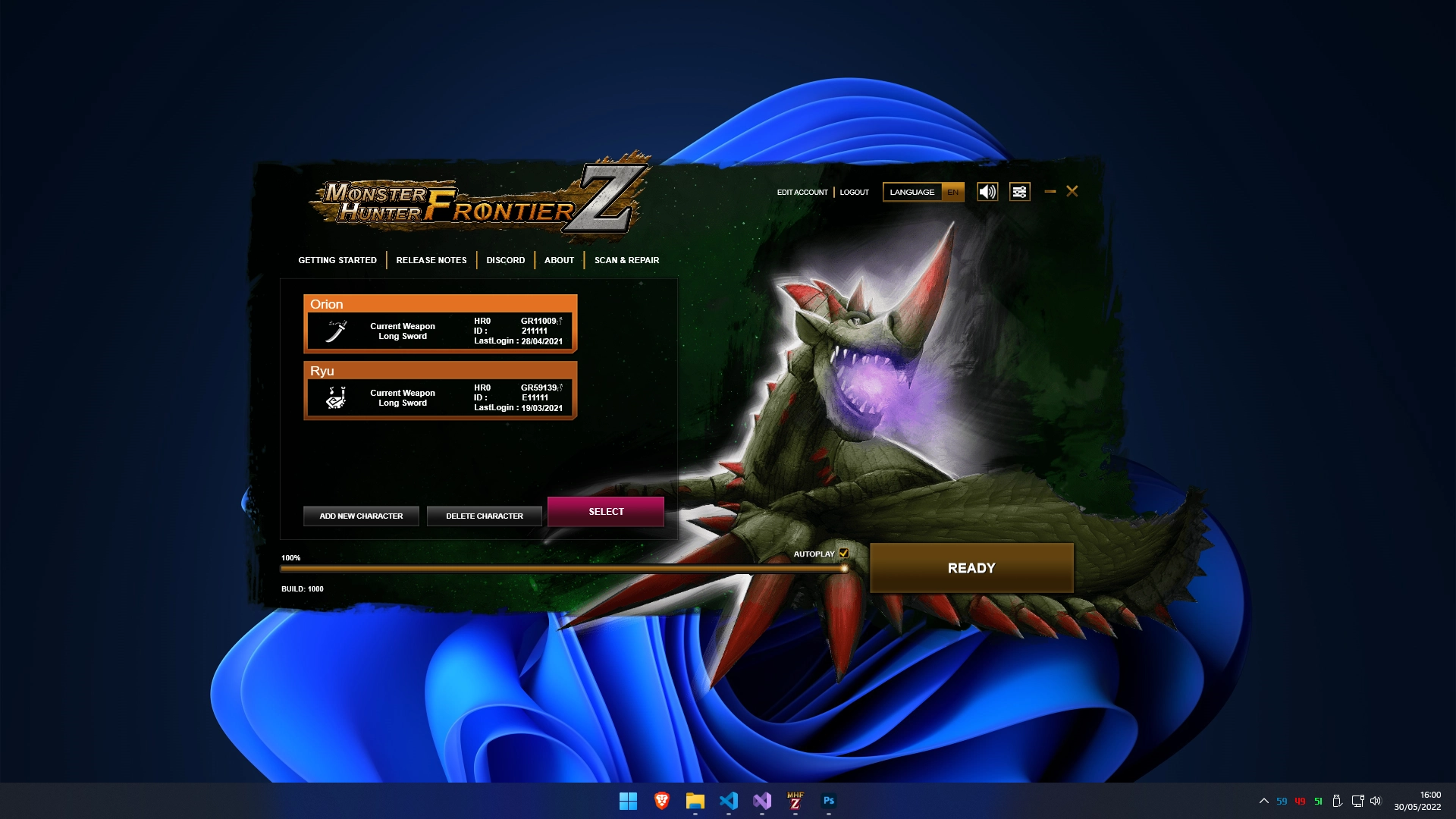Launch Brave browser from the taskbar
1456x819 pixels.
(x=661, y=800)
